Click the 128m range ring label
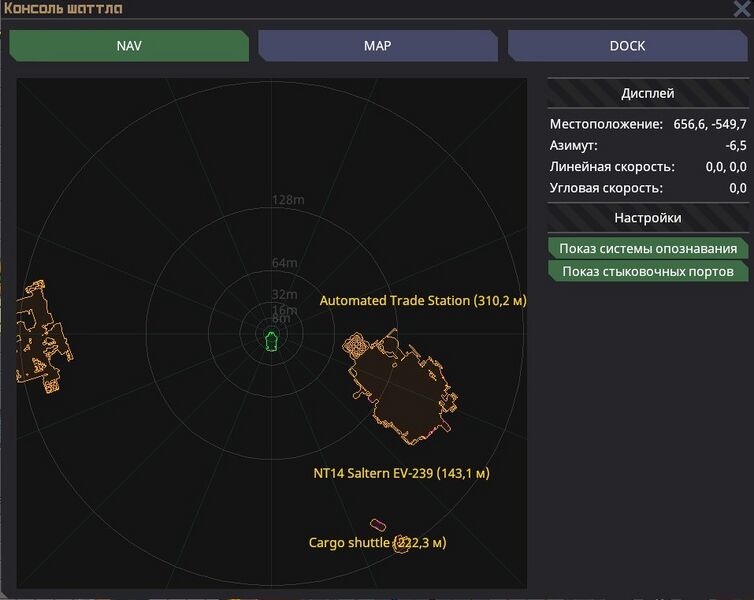This screenshot has width=754, height=600. pyautogui.click(x=288, y=200)
